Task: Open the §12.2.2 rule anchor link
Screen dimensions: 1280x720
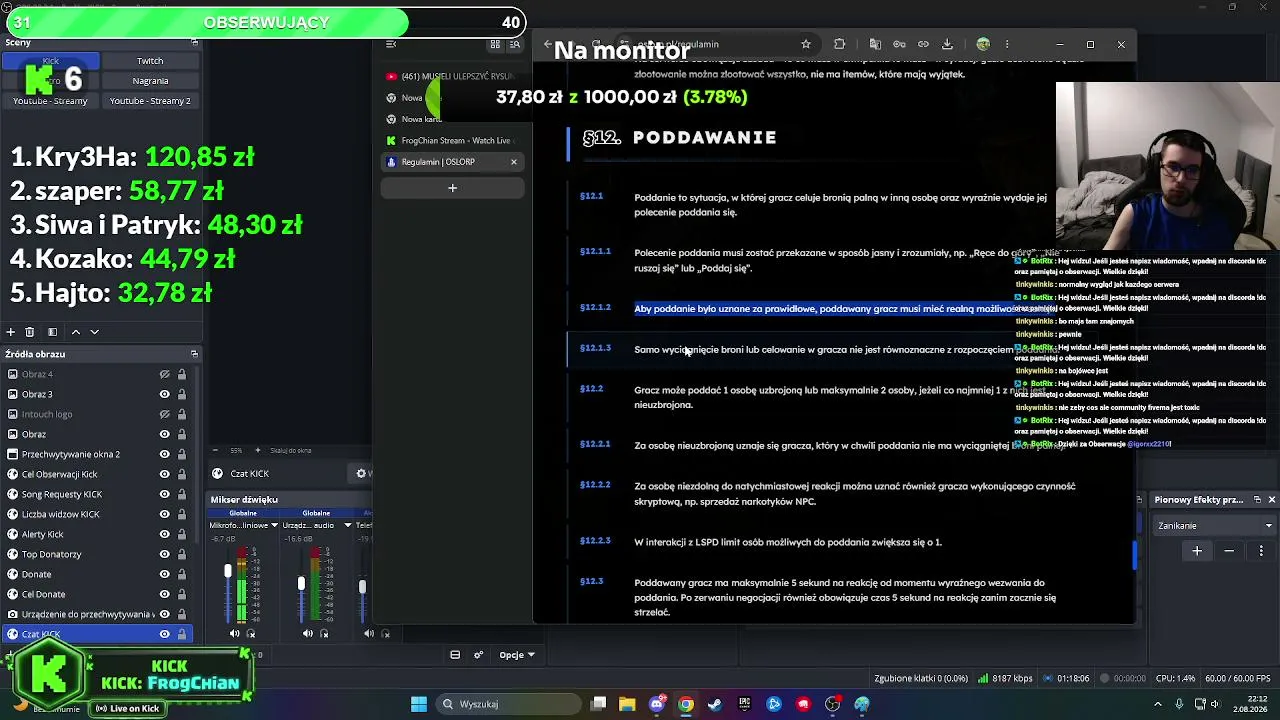Action: (595, 486)
